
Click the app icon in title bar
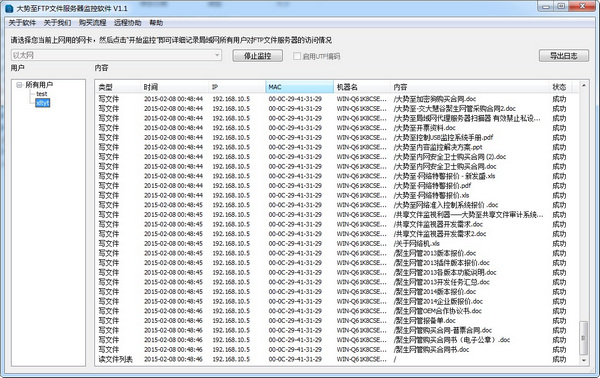point(9,8)
